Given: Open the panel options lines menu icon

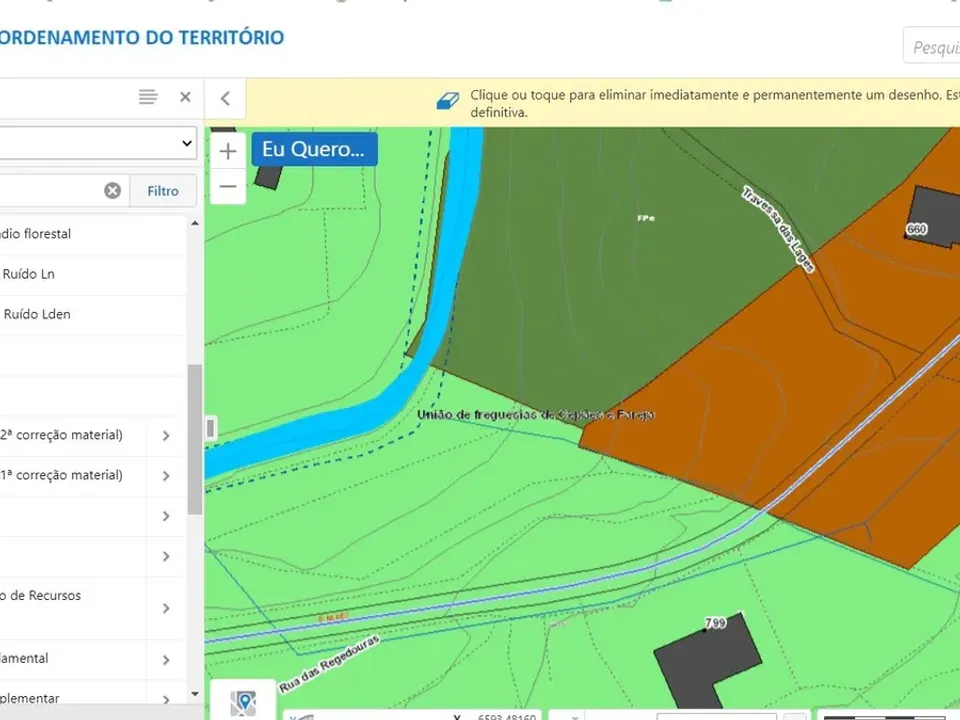Looking at the screenshot, I should click(148, 97).
